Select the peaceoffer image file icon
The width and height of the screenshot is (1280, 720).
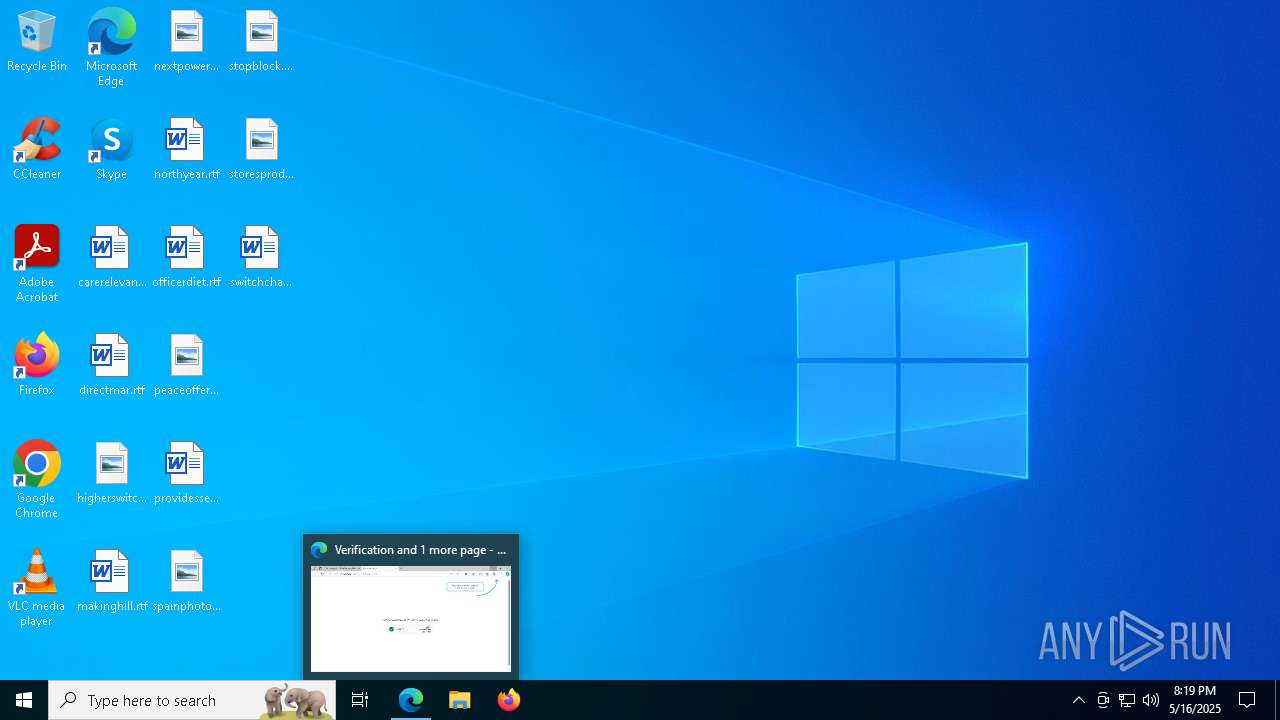(186, 366)
